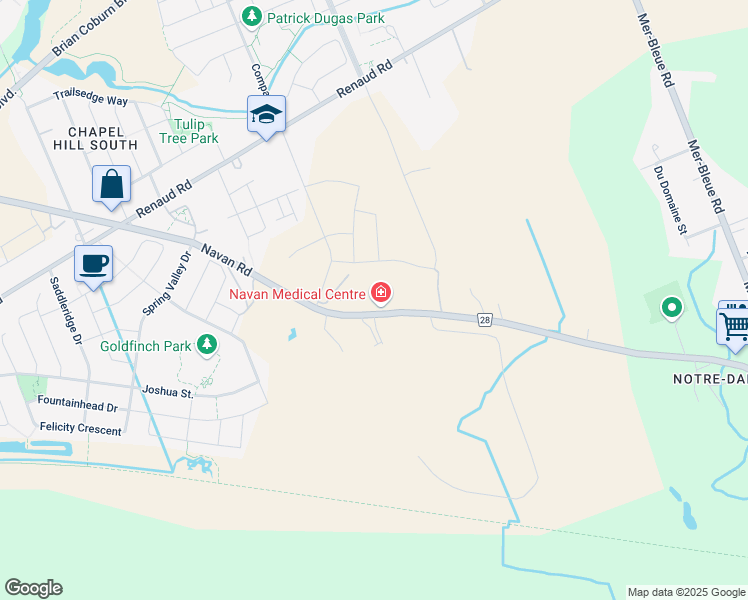
Task: Click the Patrick Dugas Park tree icon
Action: tap(251, 17)
